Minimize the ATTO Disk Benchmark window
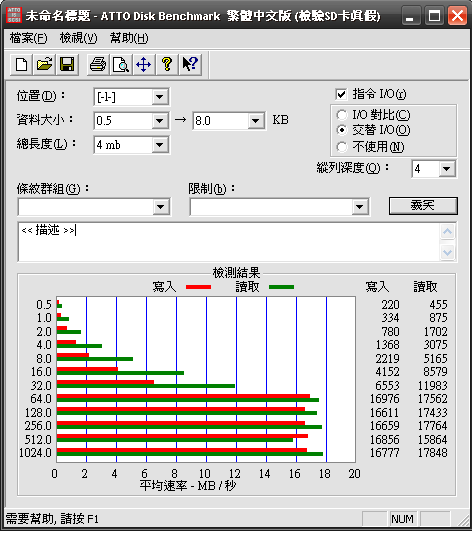The width and height of the screenshot is (472, 534). point(411,16)
